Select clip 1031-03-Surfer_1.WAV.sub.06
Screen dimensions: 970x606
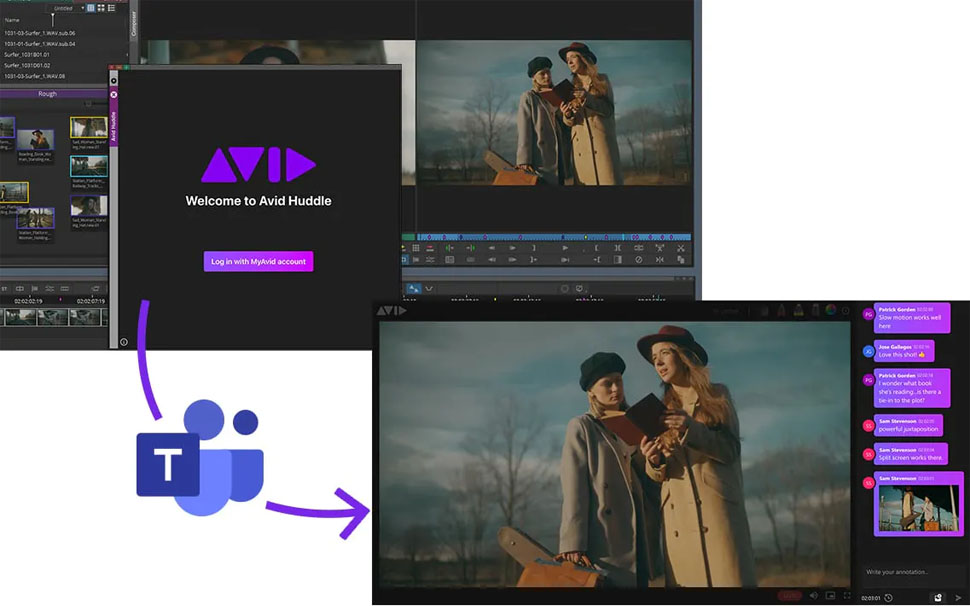tap(40, 33)
